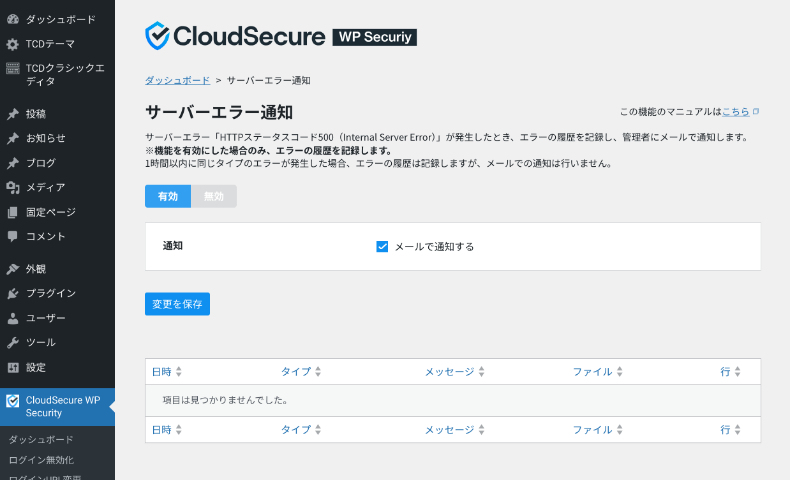
Task: Select CloudSecure WP Security menu item
Action: (57, 407)
